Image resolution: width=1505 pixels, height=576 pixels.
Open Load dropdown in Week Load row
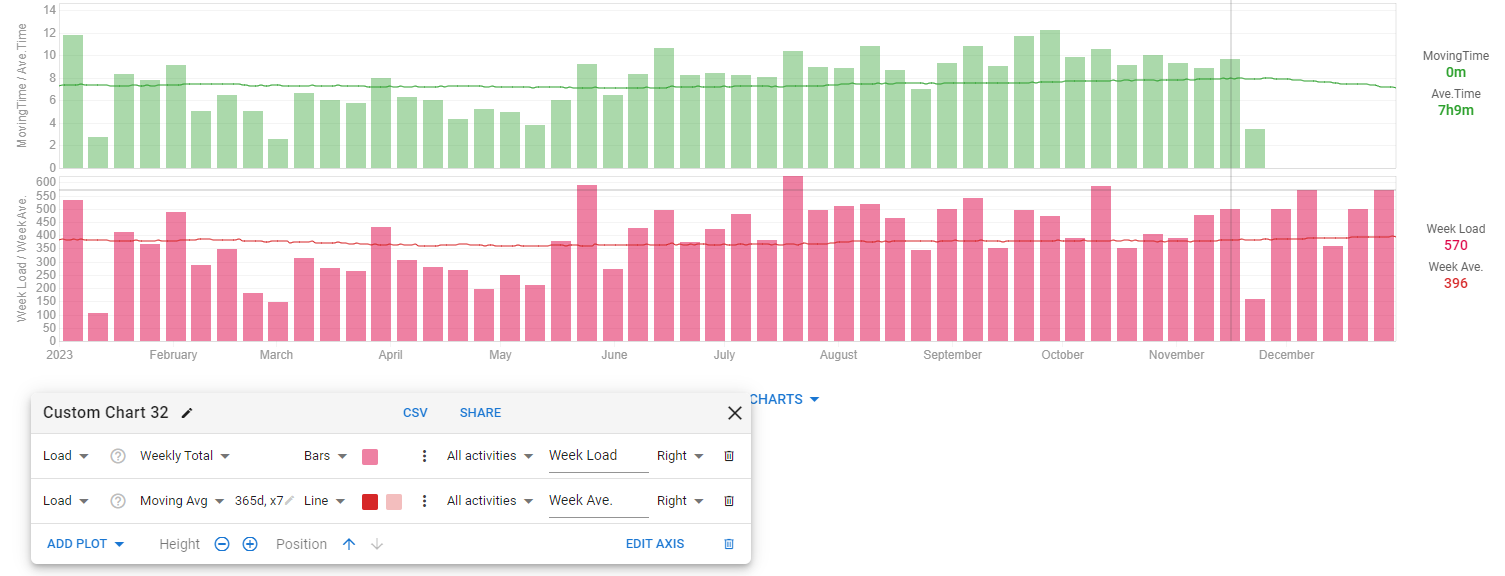coord(66,456)
